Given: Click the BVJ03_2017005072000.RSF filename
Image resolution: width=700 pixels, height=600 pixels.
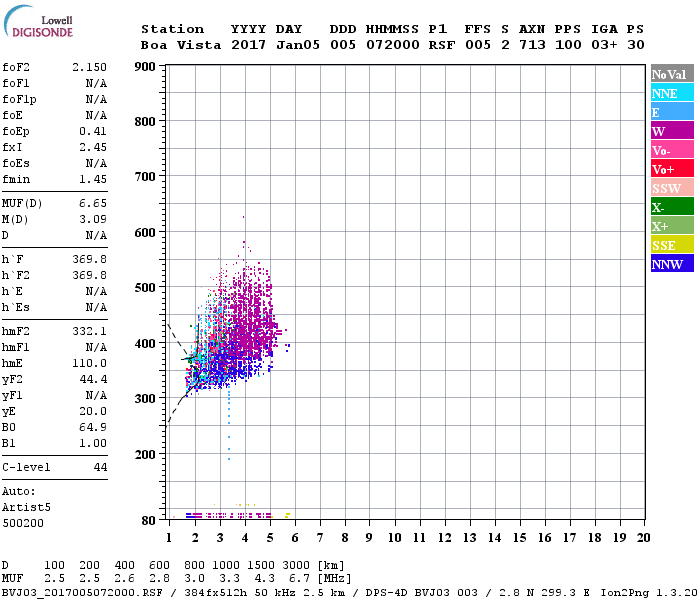Looking at the screenshot, I should (x=82, y=593).
